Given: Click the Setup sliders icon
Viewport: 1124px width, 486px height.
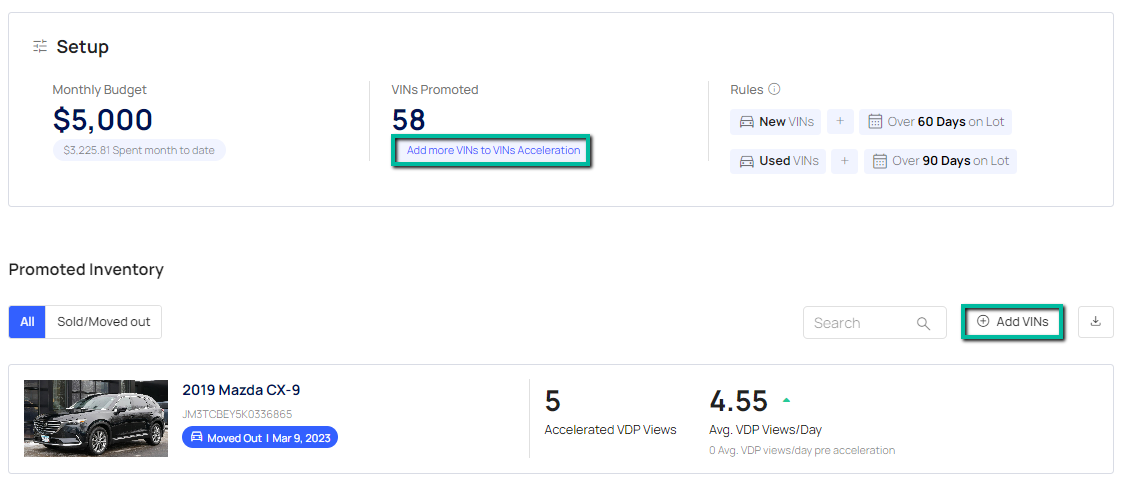Looking at the screenshot, I should click(40, 47).
